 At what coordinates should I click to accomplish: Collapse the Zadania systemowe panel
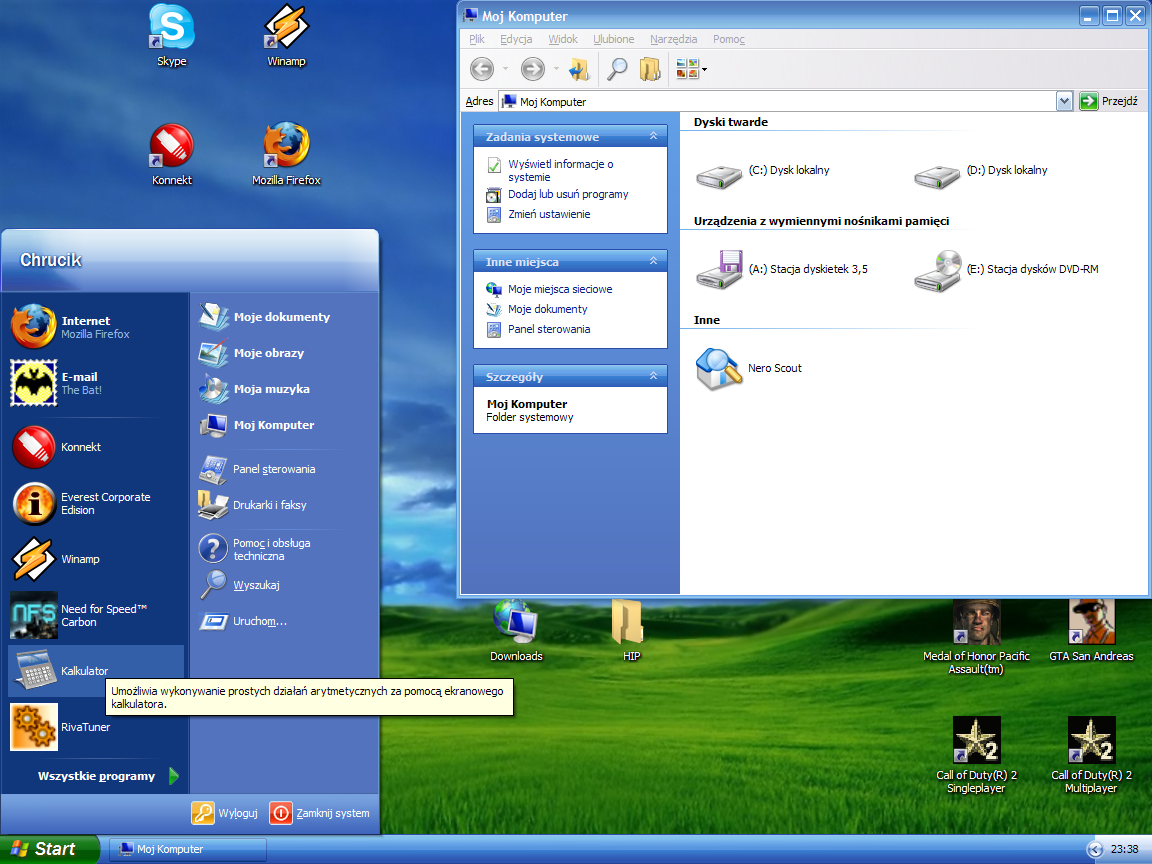point(653,136)
